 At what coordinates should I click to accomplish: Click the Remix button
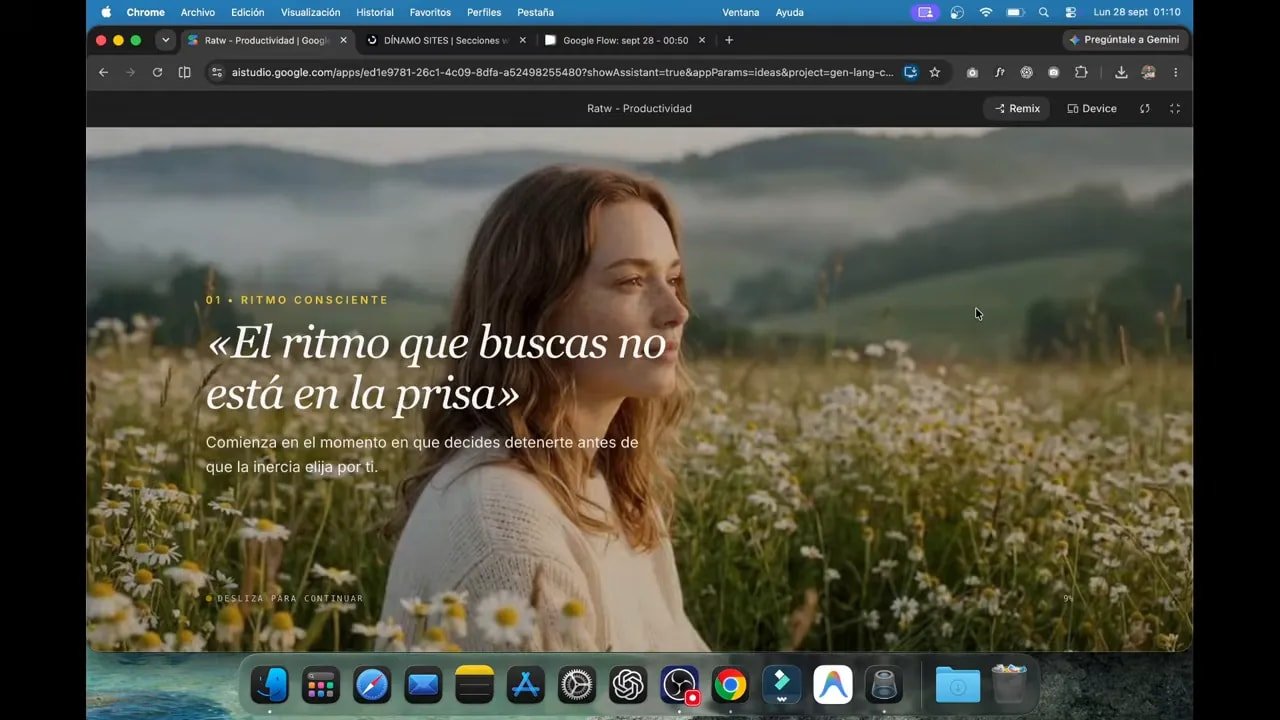click(1017, 108)
